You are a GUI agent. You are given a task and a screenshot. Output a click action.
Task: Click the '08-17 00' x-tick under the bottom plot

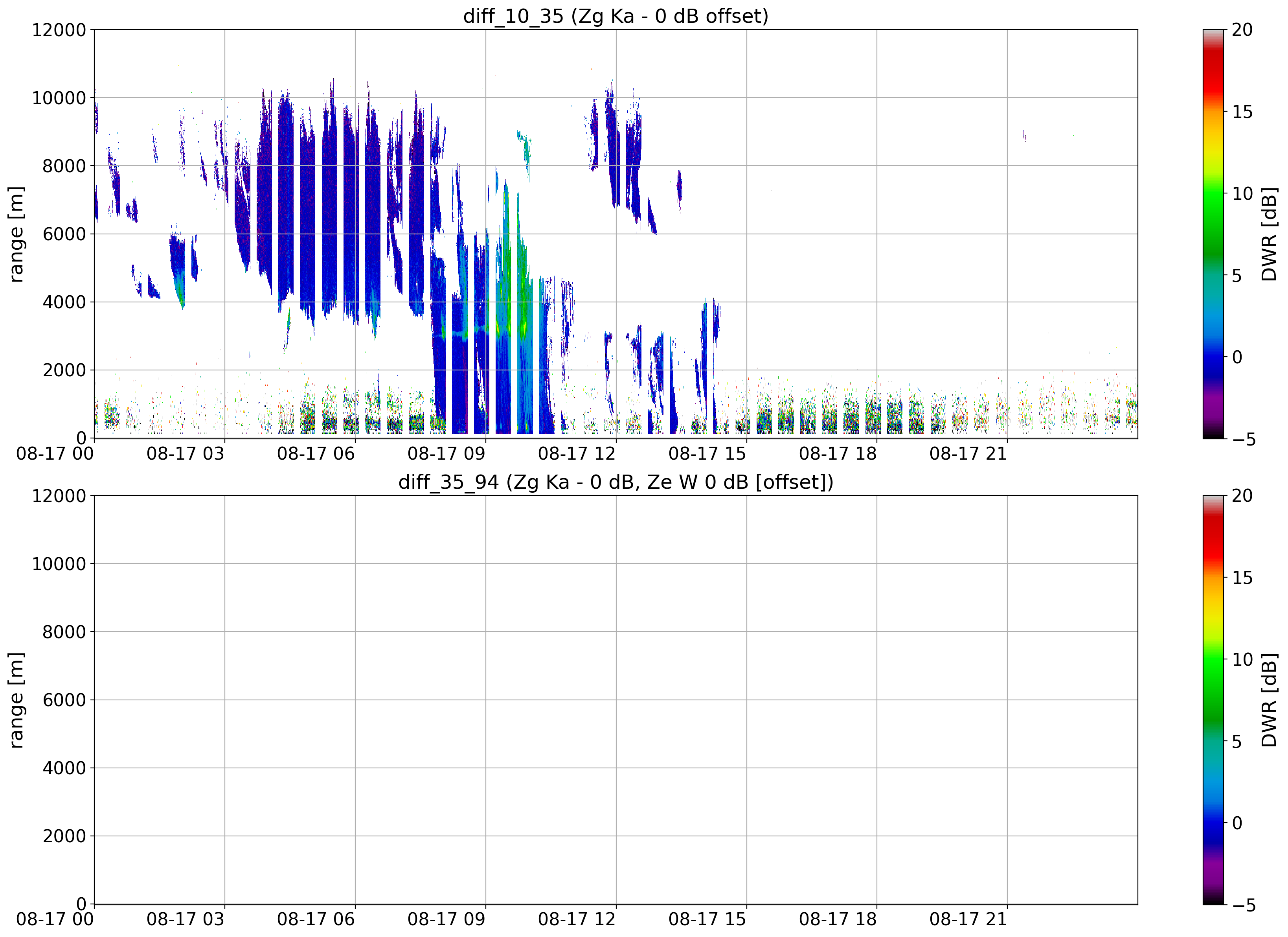(55, 919)
